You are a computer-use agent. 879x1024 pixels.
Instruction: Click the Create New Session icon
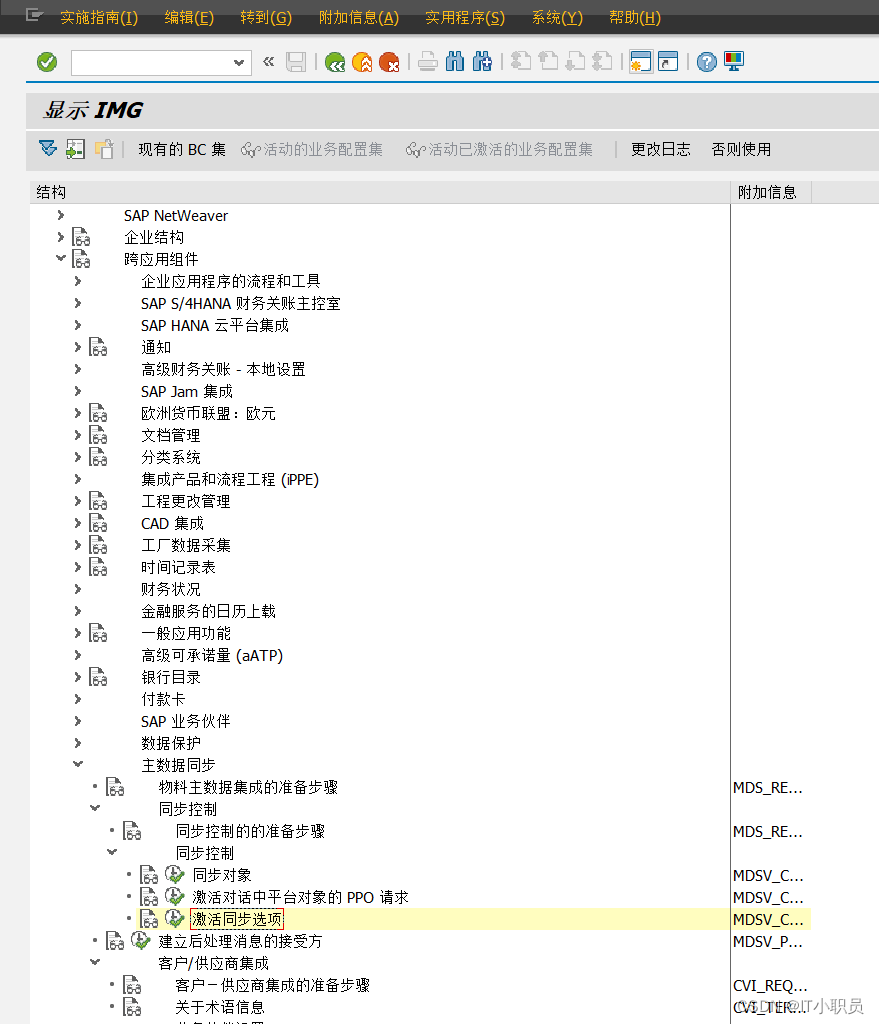(x=641, y=62)
